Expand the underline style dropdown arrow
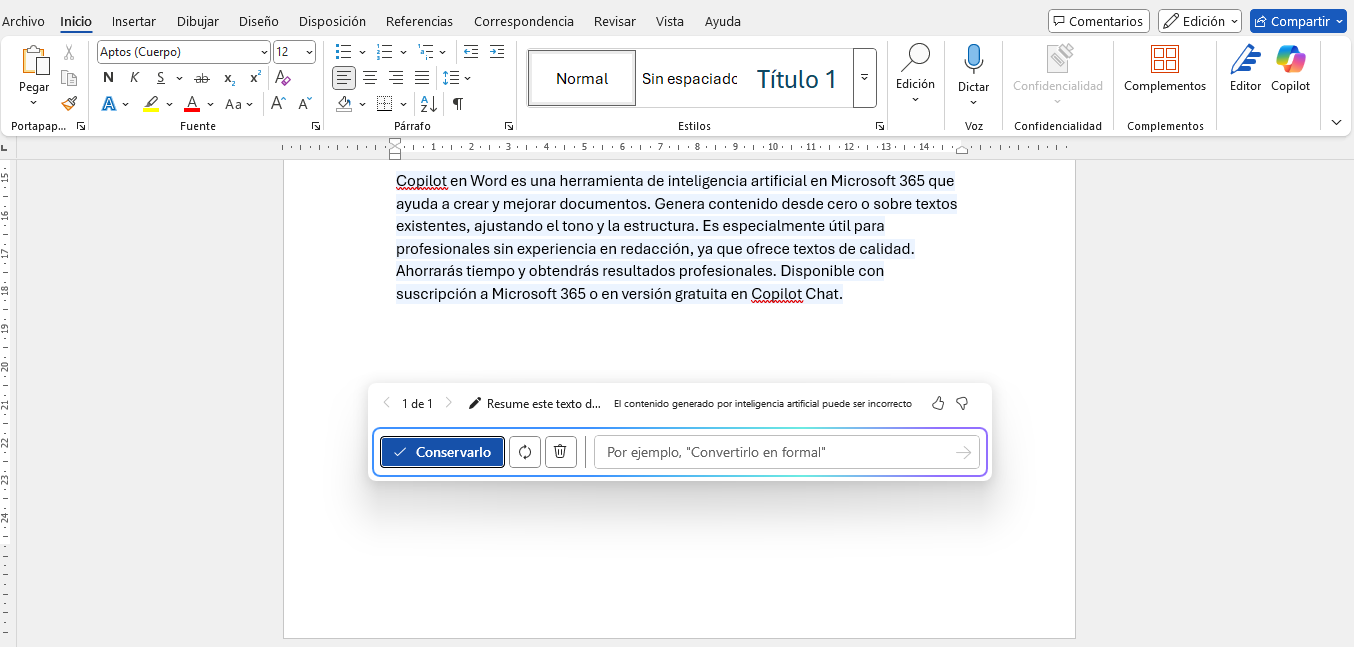Screen dimensions: 1354x647 click(x=179, y=78)
